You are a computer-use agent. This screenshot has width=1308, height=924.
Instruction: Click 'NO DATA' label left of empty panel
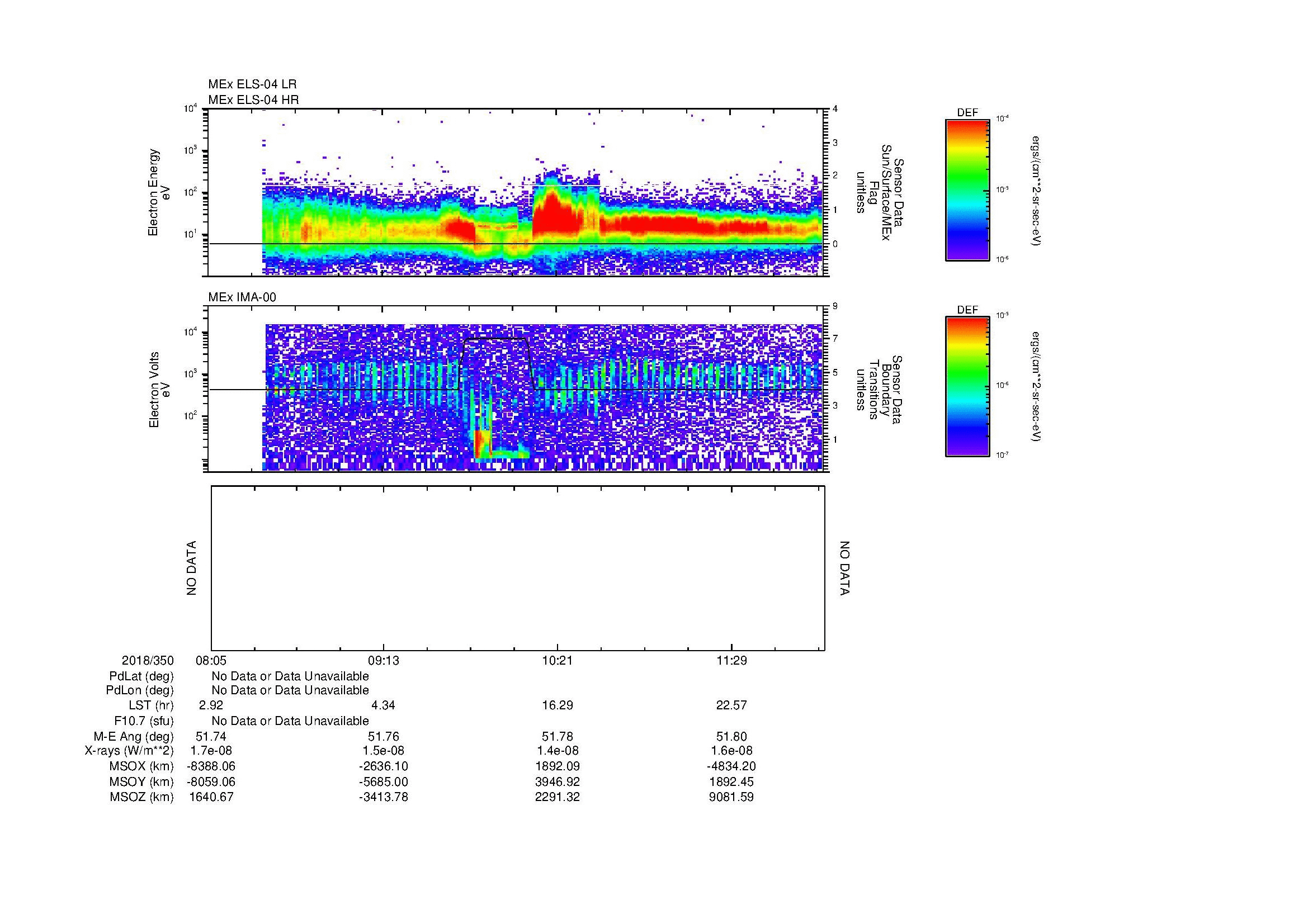tap(191, 568)
